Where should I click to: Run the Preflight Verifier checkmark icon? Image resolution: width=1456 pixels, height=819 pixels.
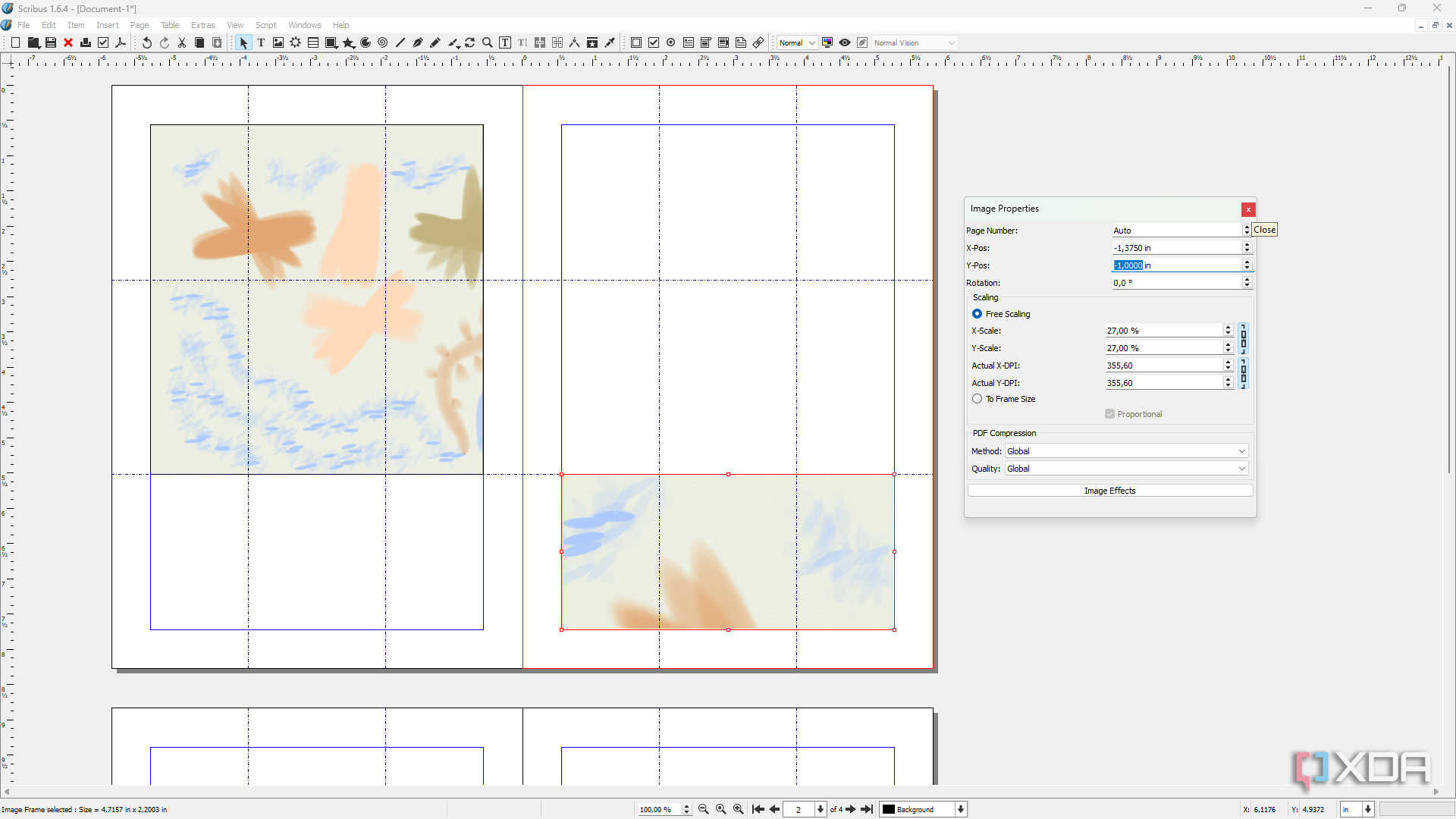click(x=103, y=43)
